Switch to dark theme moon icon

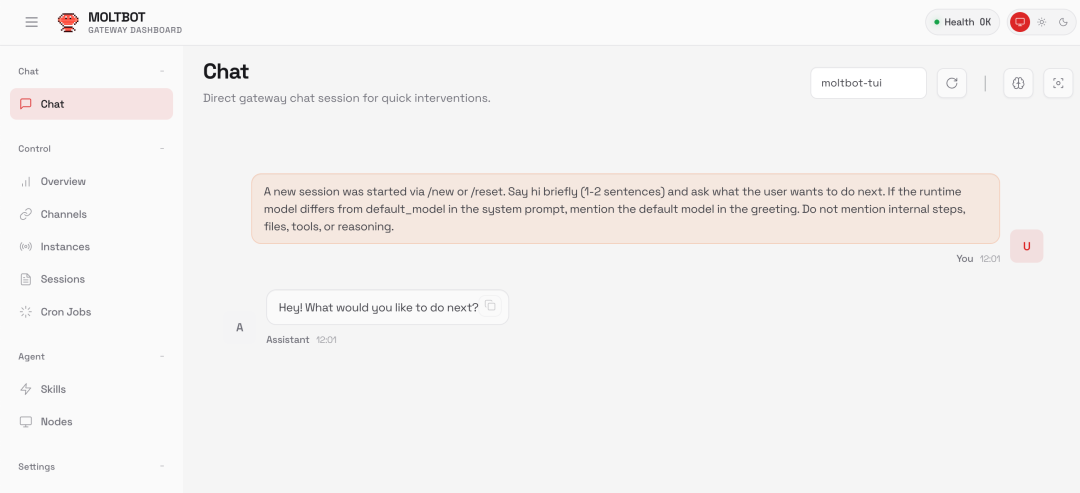pos(1063,22)
